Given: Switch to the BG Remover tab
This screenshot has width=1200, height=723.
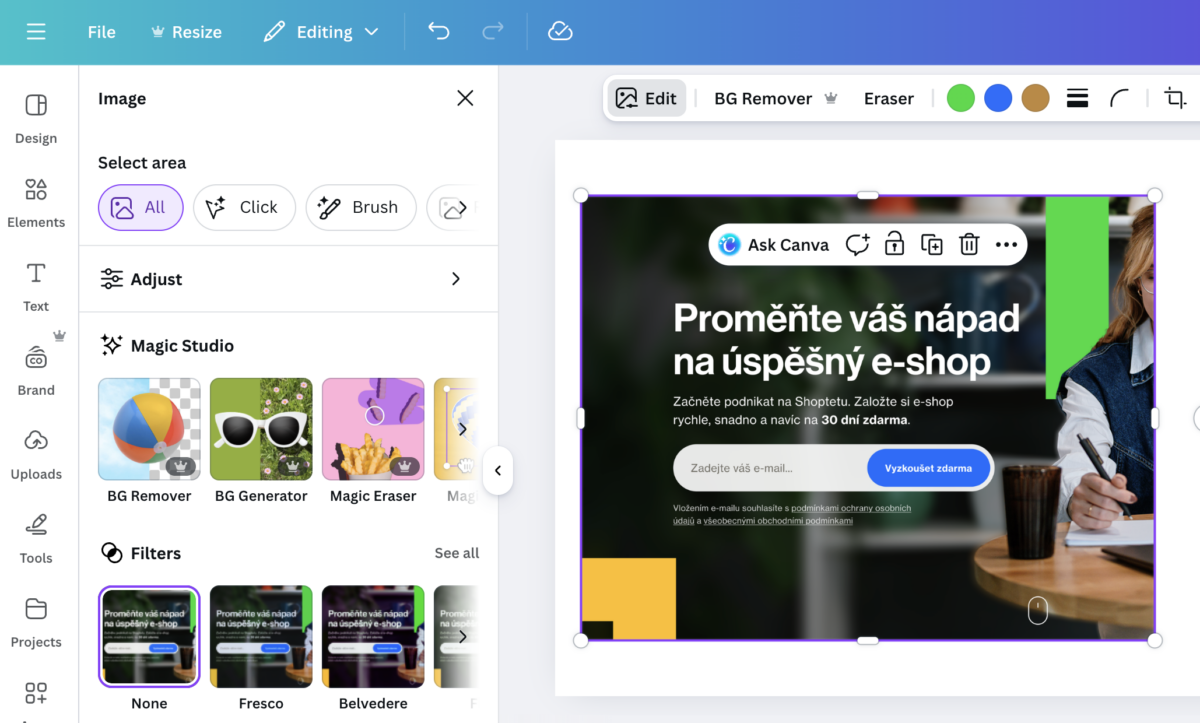Looking at the screenshot, I should tap(762, 98).
